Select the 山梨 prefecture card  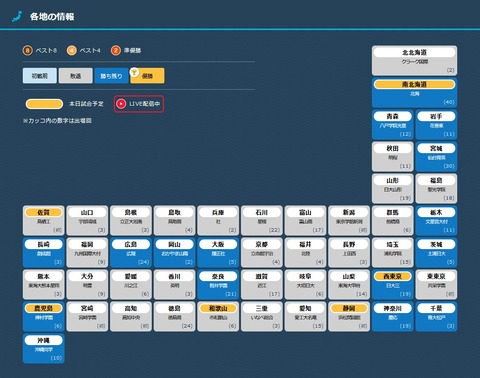(349, 285)
